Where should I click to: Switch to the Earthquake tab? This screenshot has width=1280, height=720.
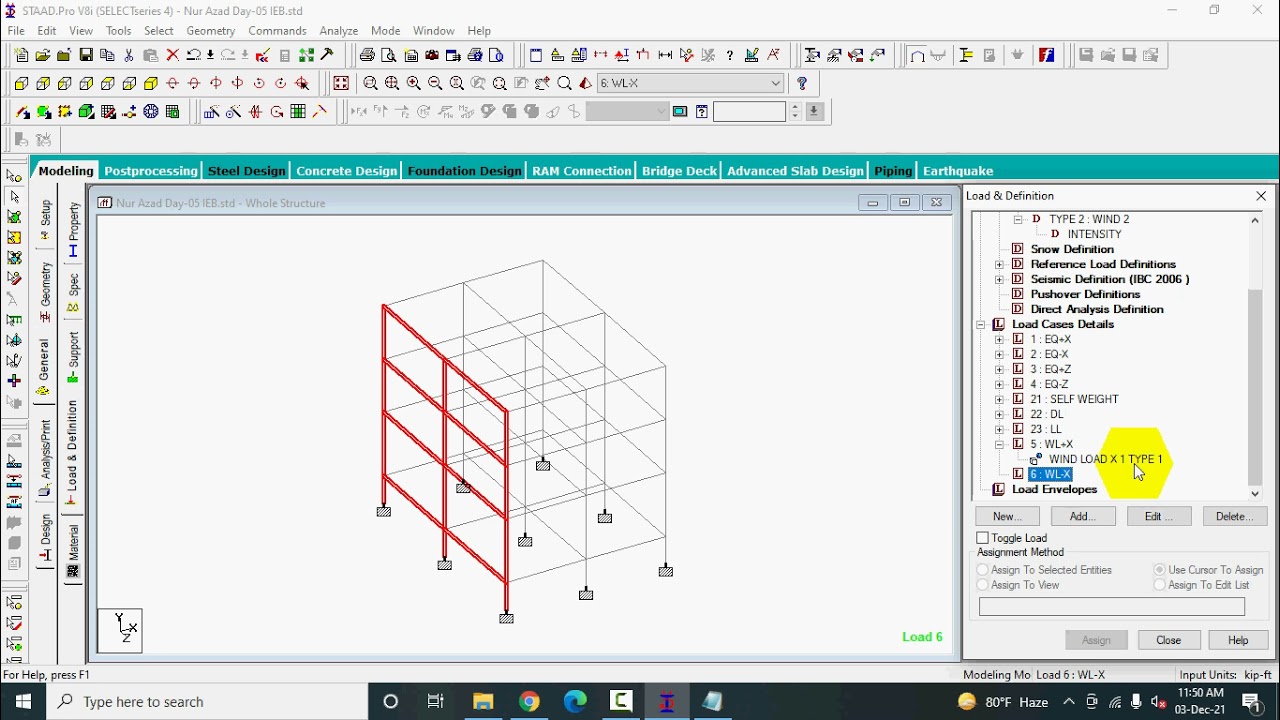[957, 171]
